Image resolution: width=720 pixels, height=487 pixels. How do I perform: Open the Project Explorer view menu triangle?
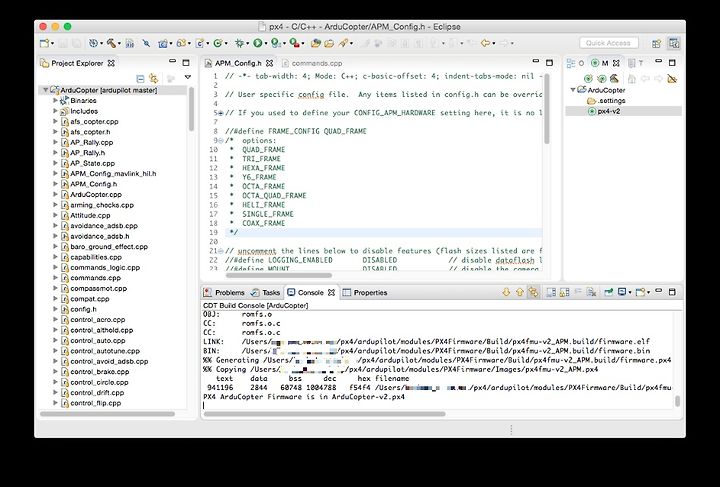[188, 78]
